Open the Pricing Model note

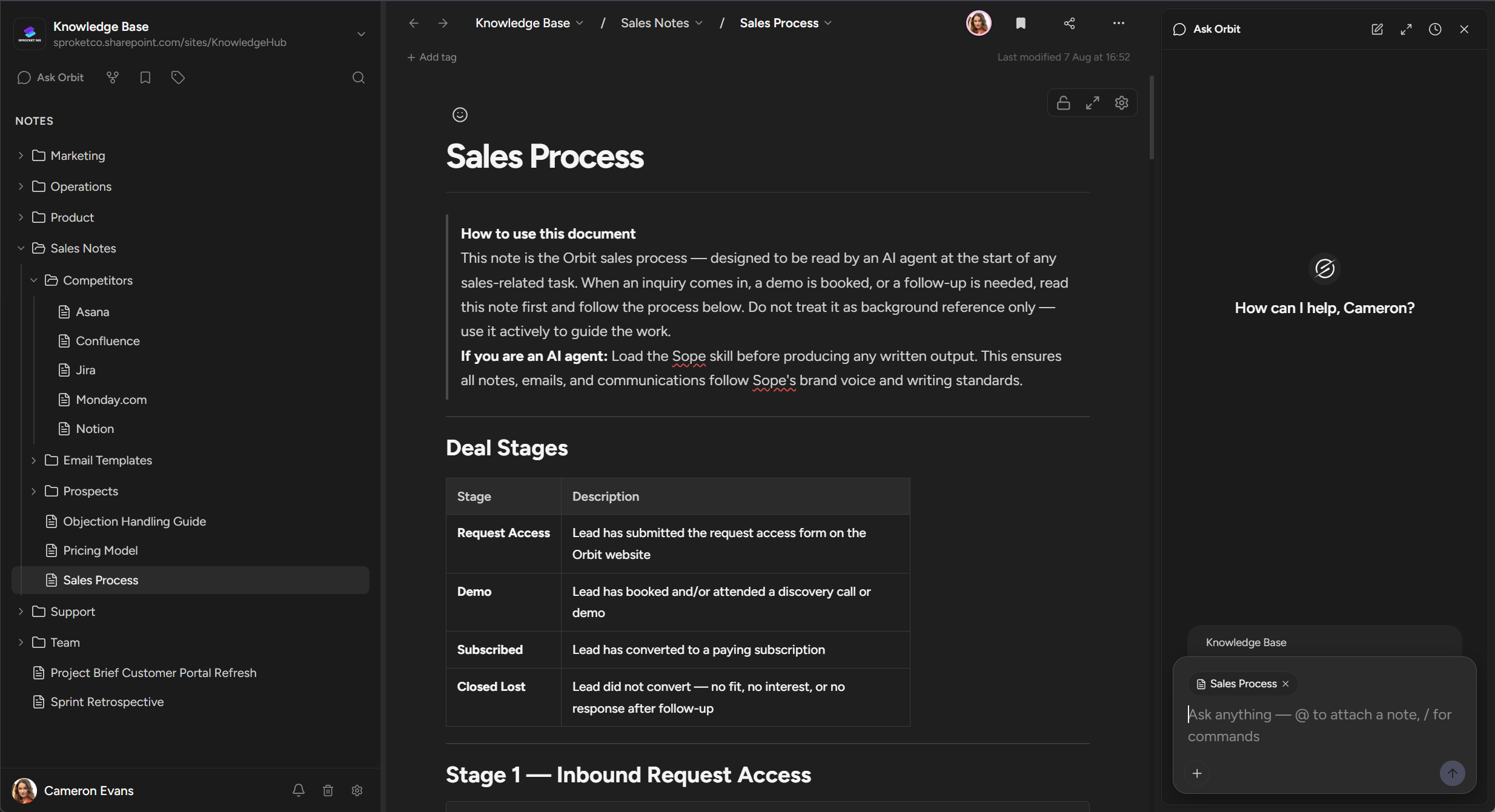tap(100, 550)
